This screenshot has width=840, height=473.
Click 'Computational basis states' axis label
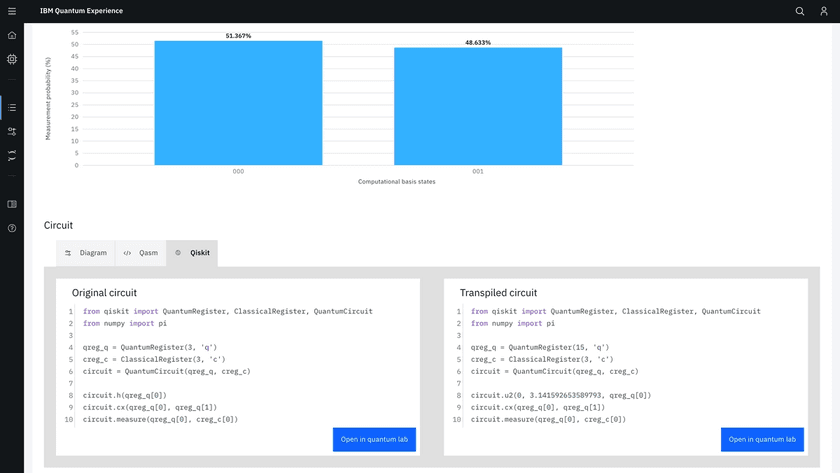(396, 182)
